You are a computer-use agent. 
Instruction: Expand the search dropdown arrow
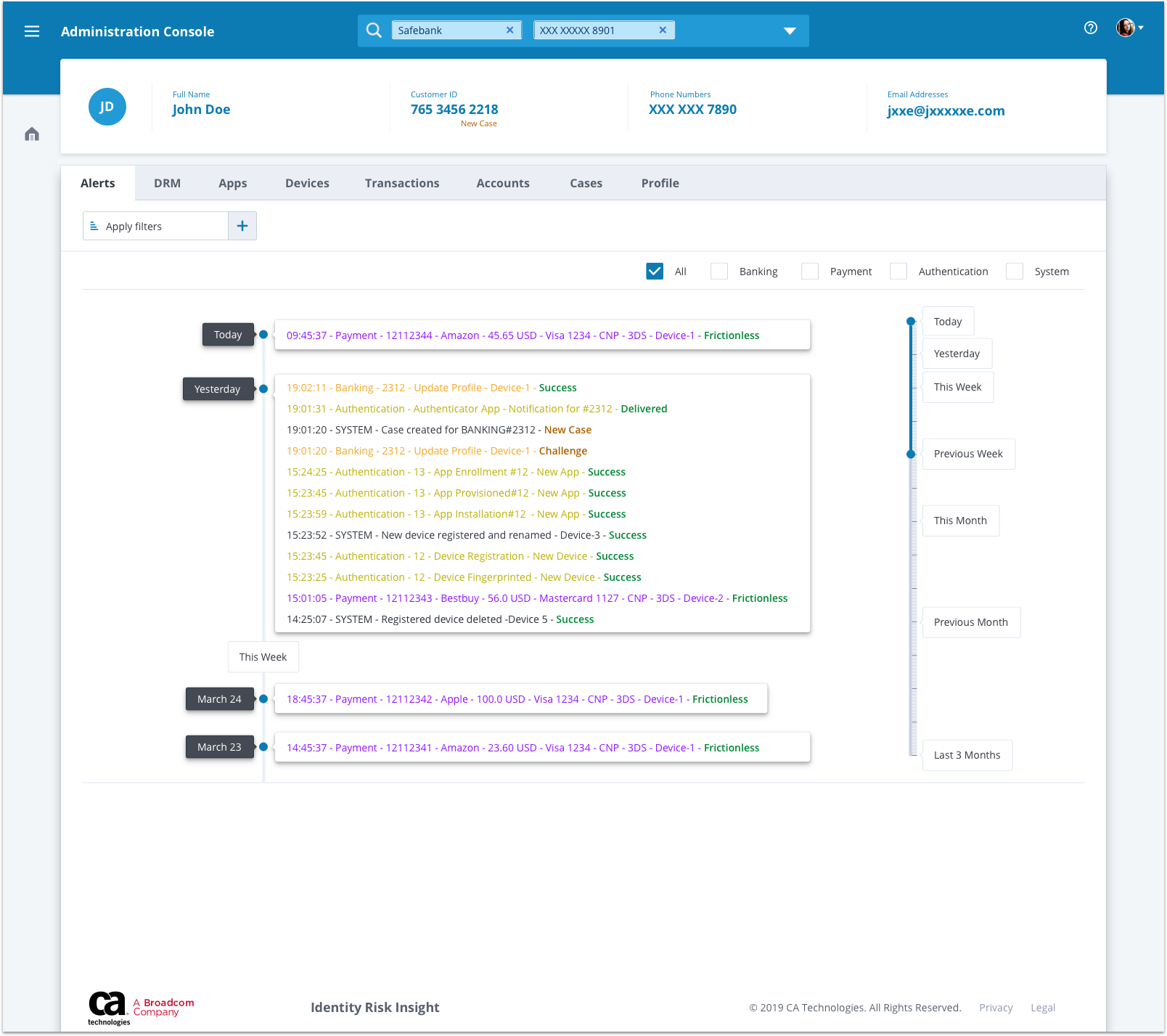click(790, 30)
